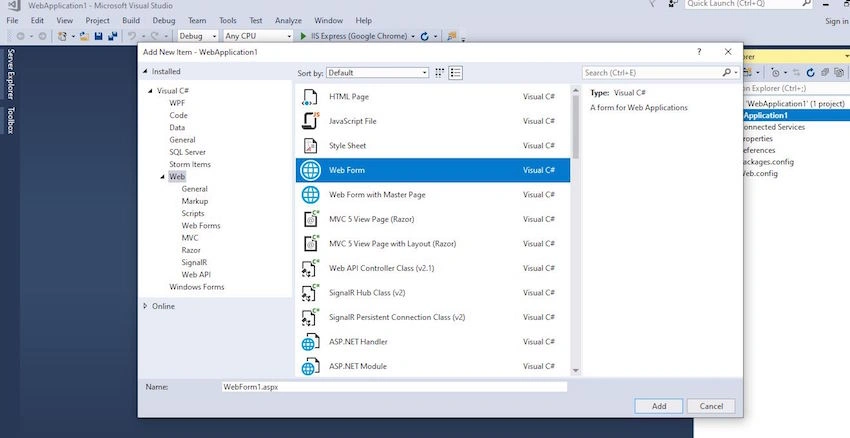Select Web Forms category in tree

pos(201,226)
